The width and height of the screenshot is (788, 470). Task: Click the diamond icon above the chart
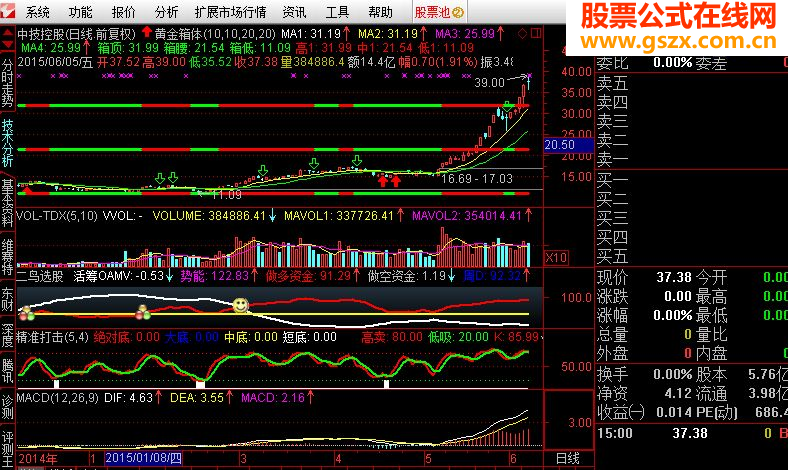(523, 34)
